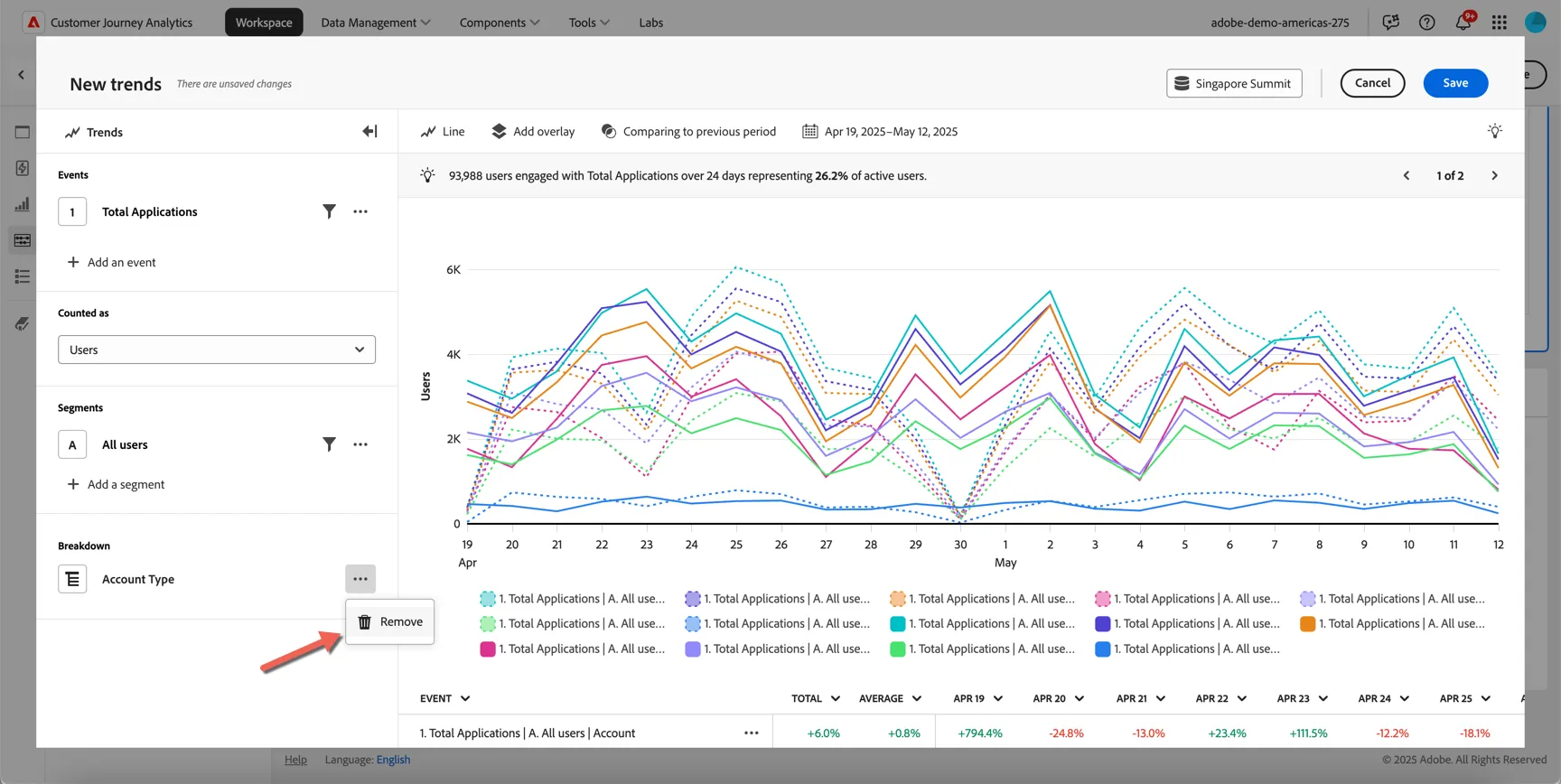The width and height of the screenshot is (1561, 784).
Task: Expand the Tools menu
Action: 589,22
